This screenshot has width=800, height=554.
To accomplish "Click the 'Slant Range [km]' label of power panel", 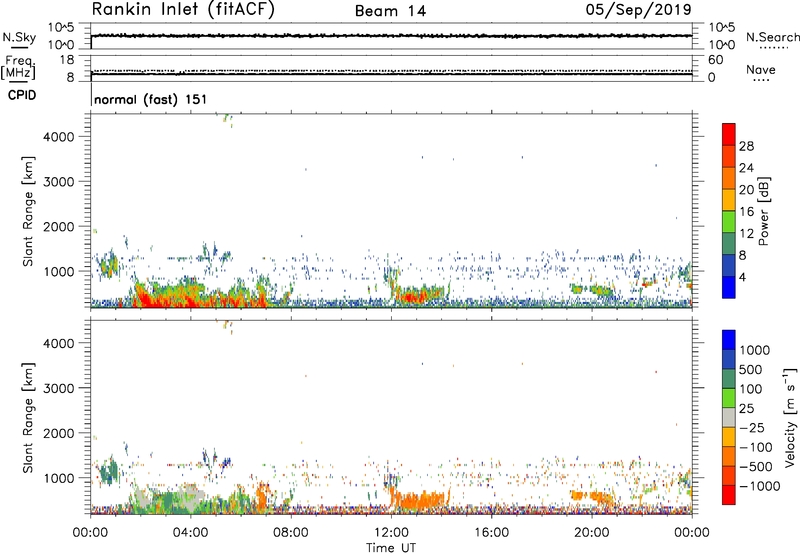I will [x=28, y=211].
